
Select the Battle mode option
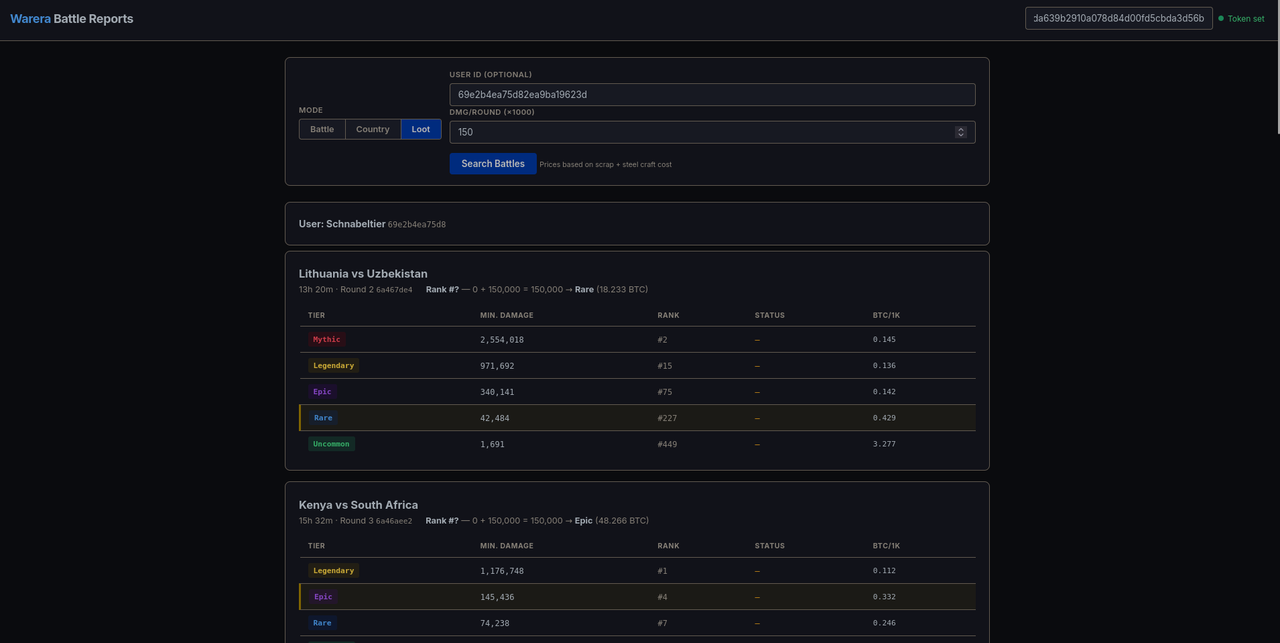pyautogui.click(x=322, y=129)
